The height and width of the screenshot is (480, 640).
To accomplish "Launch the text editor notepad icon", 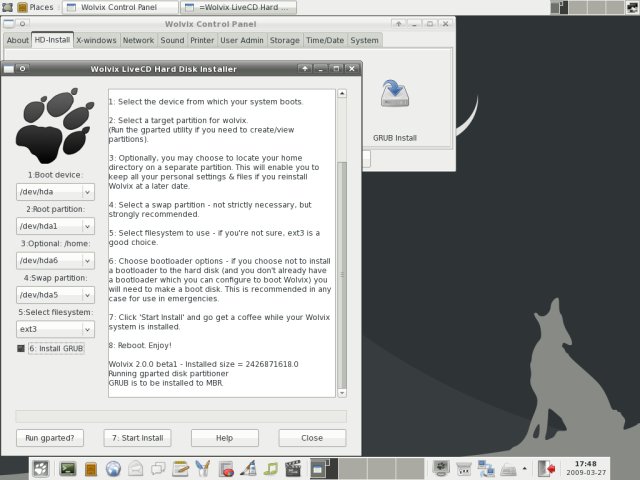I will point(180,469).
